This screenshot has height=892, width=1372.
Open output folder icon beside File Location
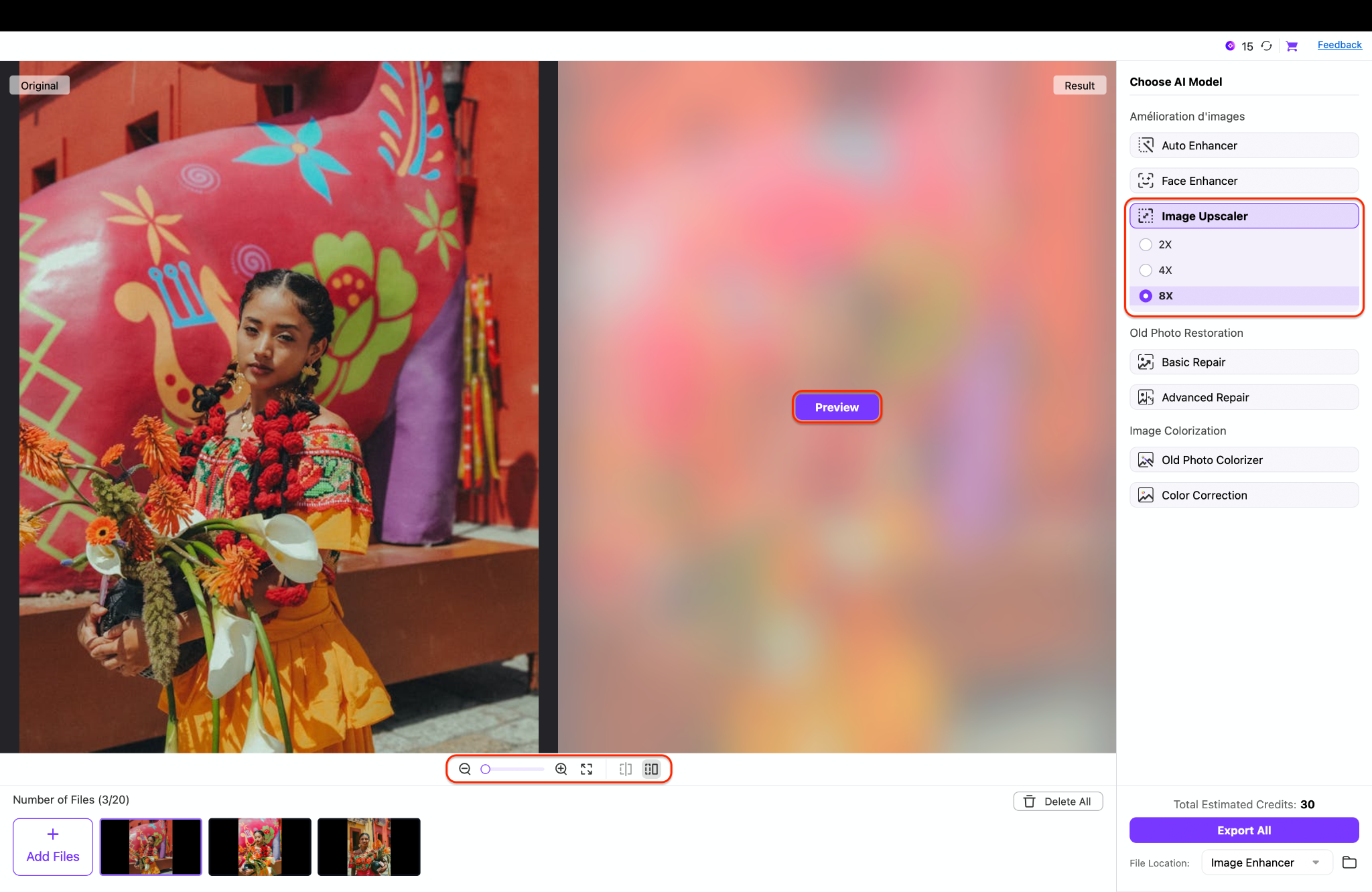pyautogui.click(x=1349, y=863)
